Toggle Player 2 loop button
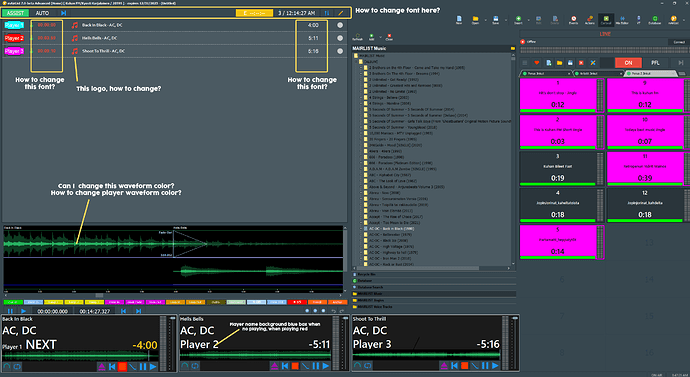The image size is (690, 377). click(195, 366)
